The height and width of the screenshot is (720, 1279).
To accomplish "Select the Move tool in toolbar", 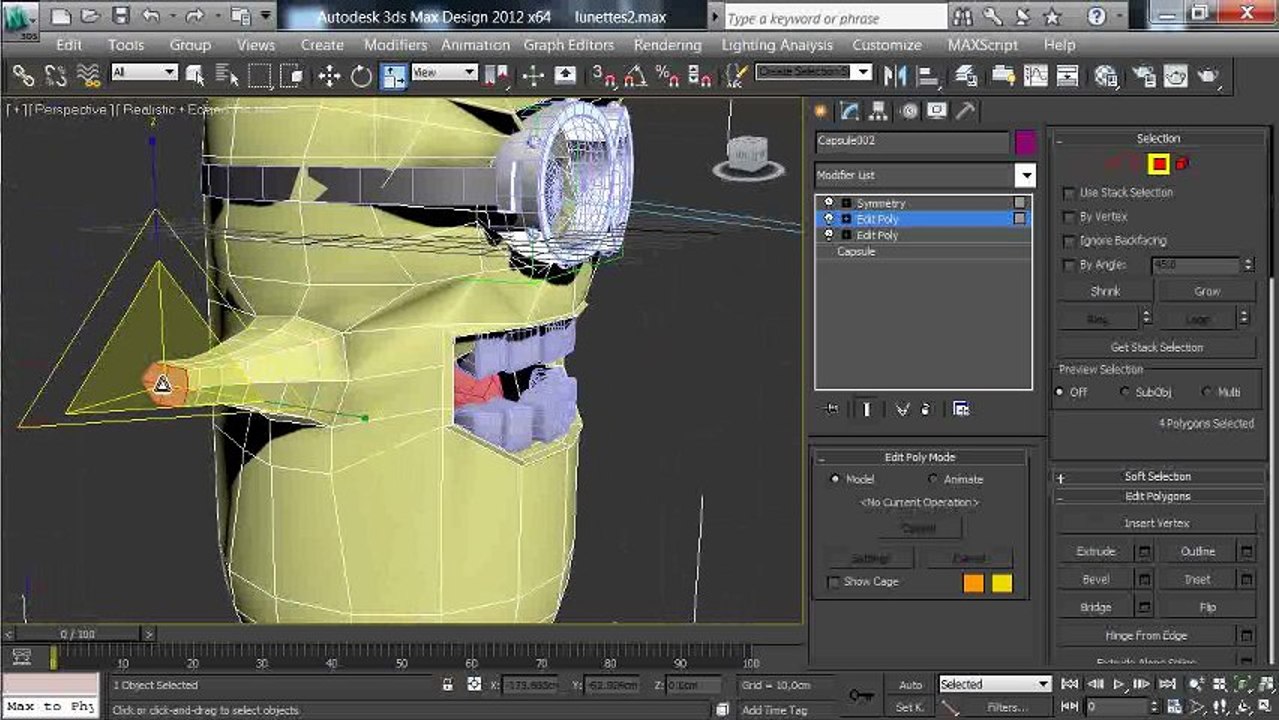I will tap(329, 76).
